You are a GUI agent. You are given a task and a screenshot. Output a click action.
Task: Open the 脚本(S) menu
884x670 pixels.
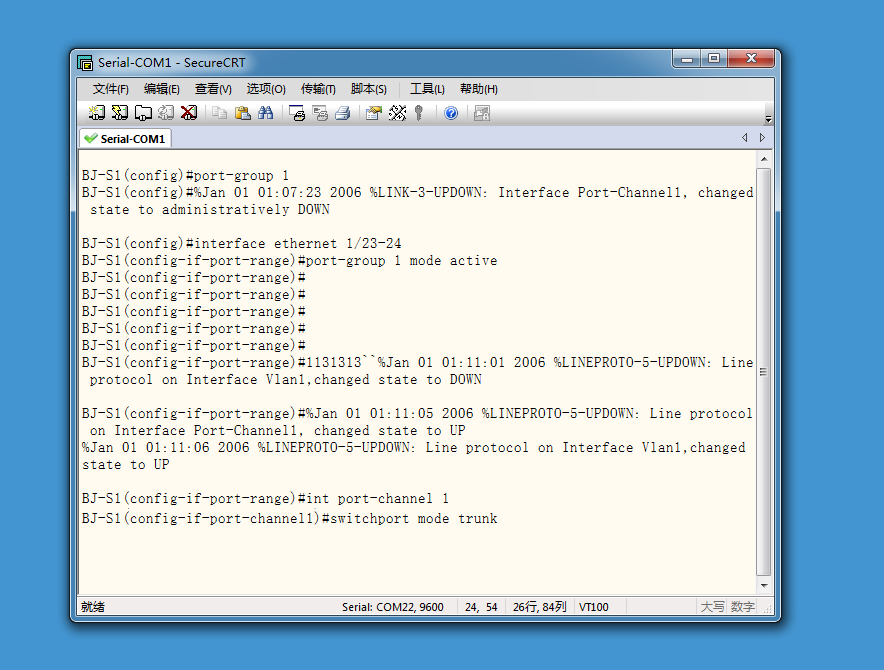pyautogui.click(x=369, y=89)
